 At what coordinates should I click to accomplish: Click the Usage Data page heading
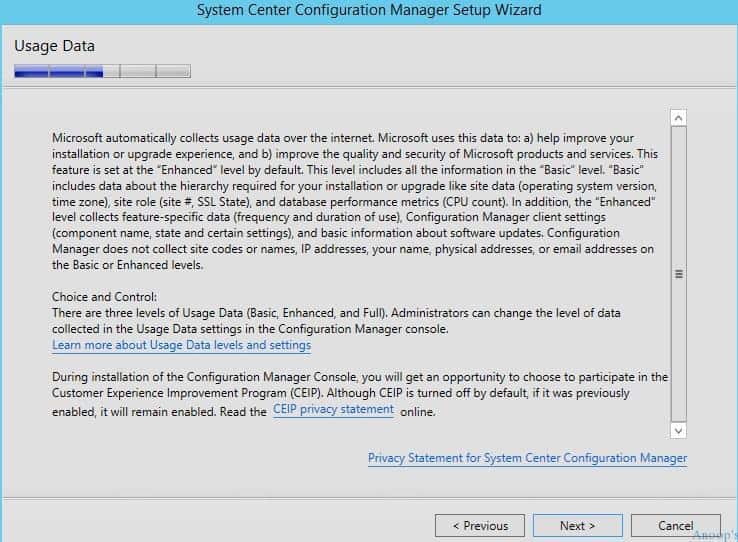[55, 46]
